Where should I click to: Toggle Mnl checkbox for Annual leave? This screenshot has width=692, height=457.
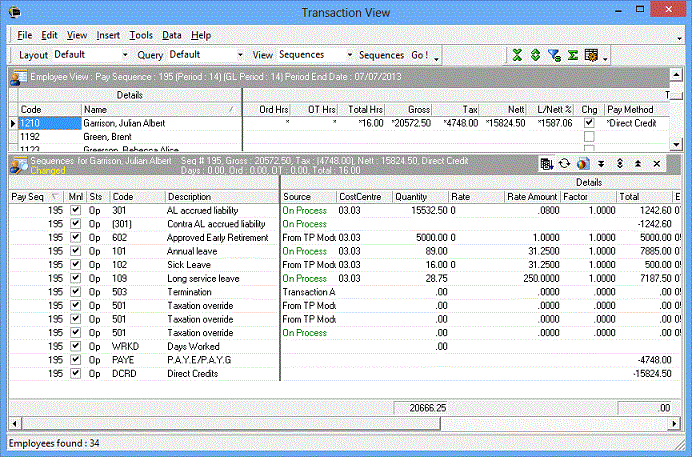click(75, 251)
